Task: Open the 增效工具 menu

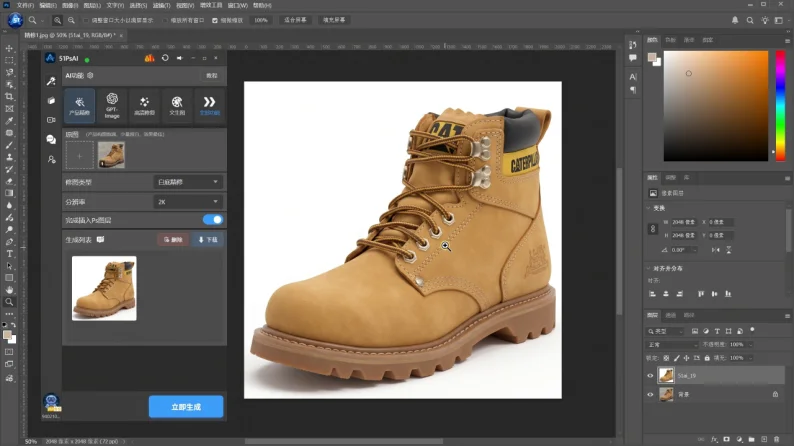Action: tap(211, 5)
